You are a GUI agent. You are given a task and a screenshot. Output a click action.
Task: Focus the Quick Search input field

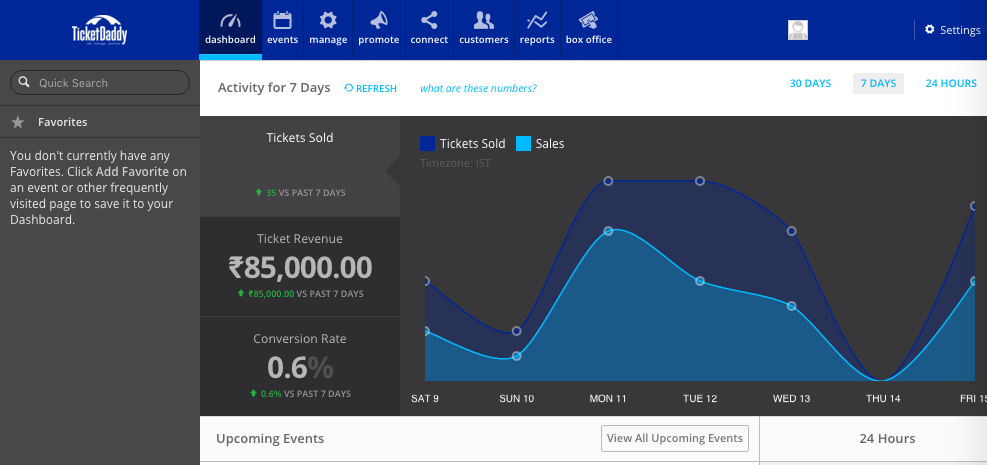point(100,82)
